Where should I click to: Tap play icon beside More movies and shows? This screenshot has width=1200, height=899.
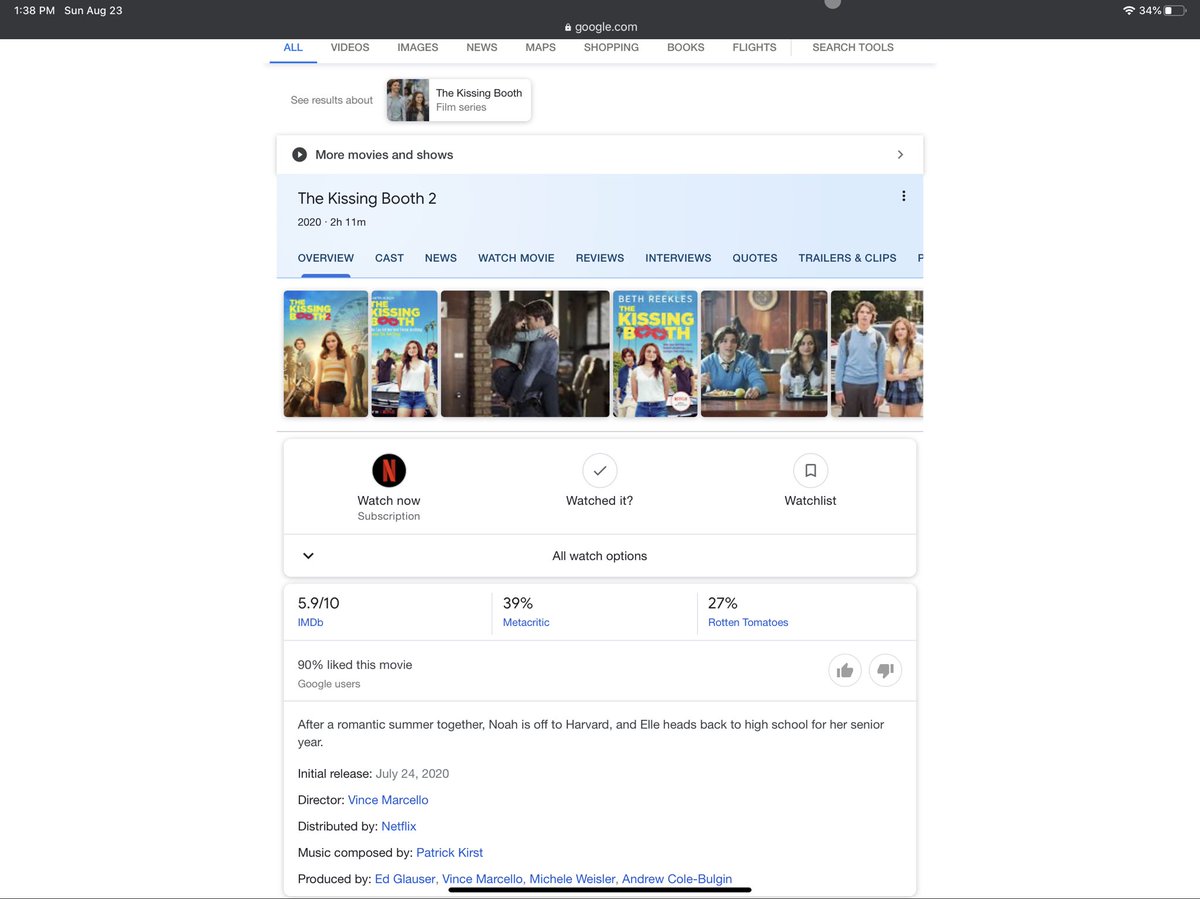pyautogui.click(x=299, y=155)
